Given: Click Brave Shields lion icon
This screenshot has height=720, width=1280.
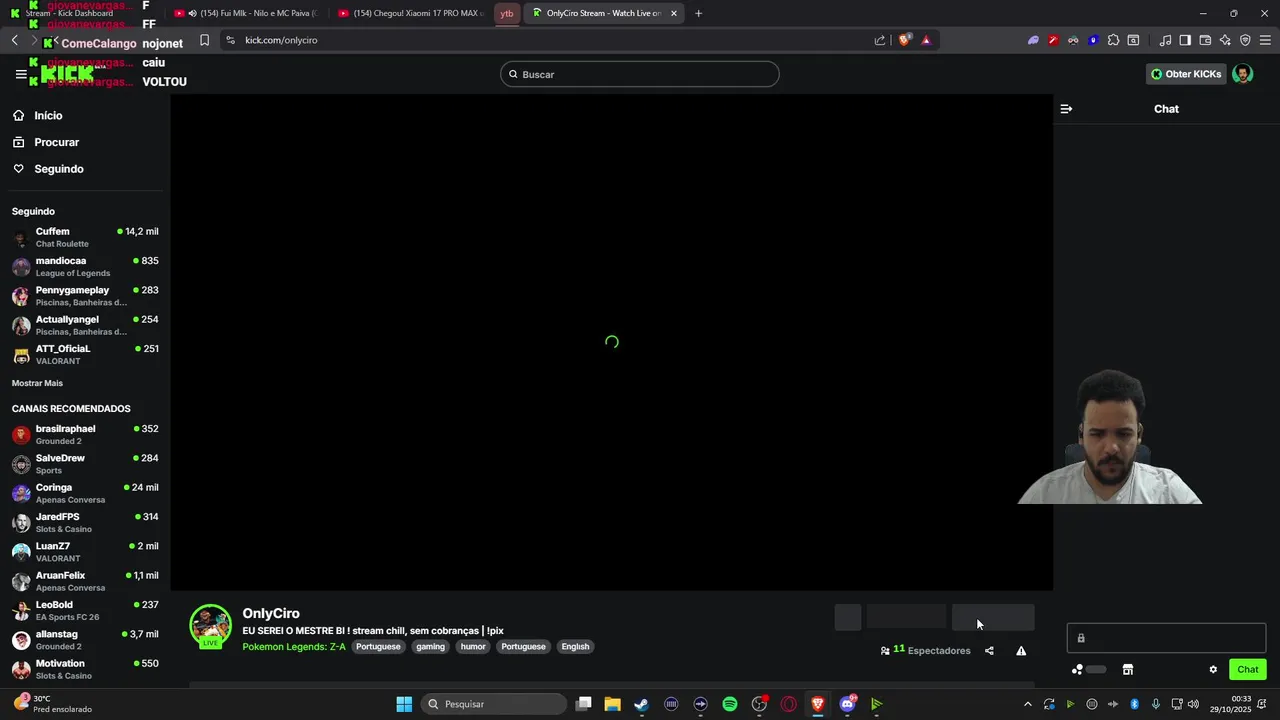Looking at the screenshot, I should coord(905,40).
